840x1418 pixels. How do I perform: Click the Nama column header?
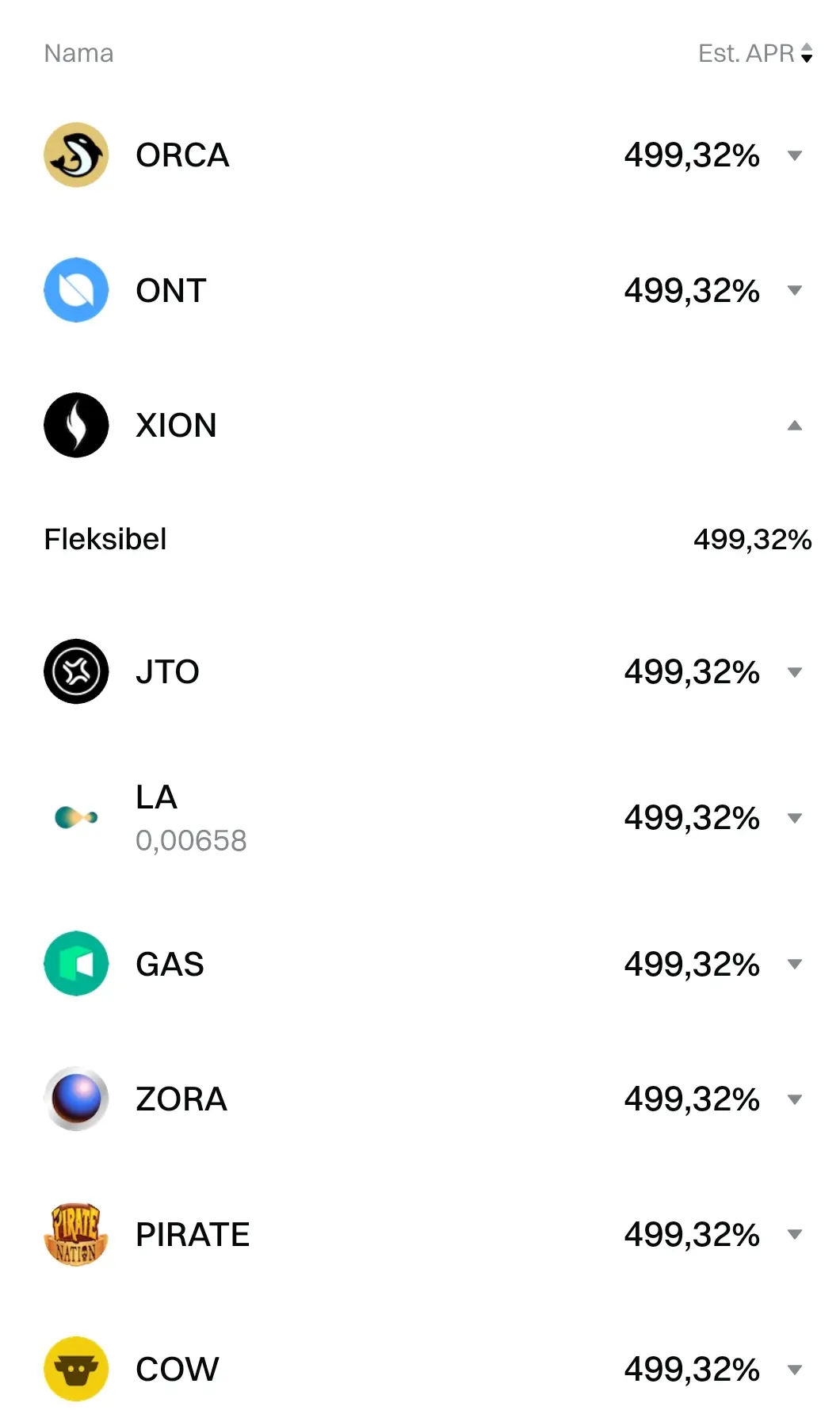[x=78, y=53]
